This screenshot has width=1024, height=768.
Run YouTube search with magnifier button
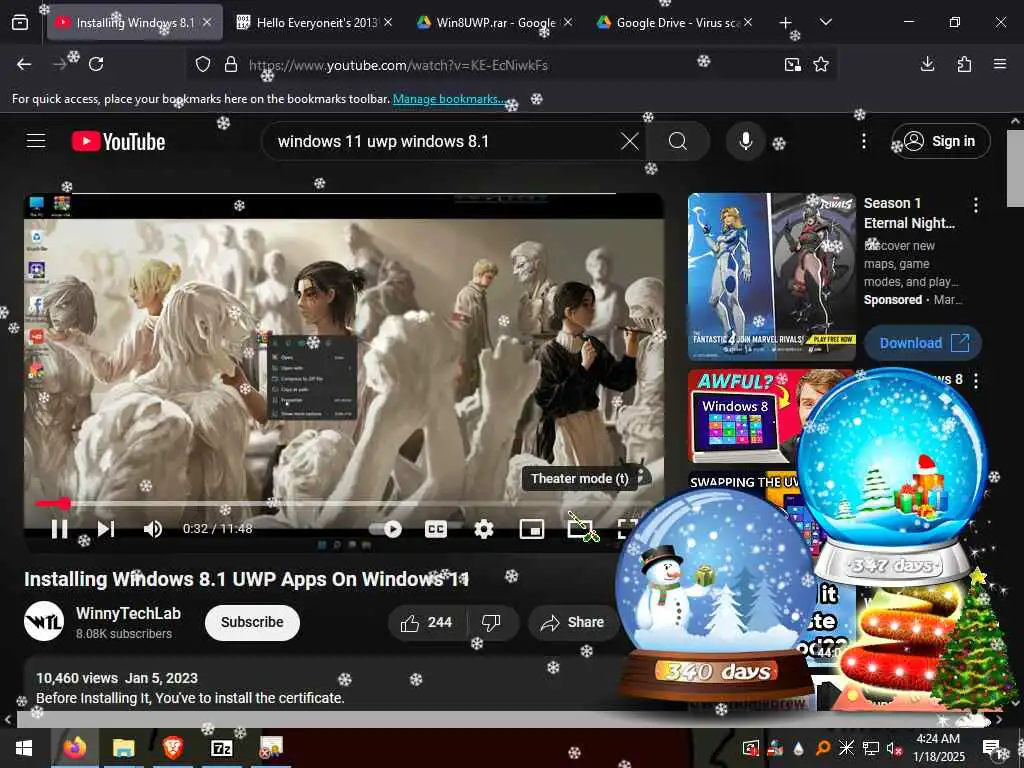(678, 141)
